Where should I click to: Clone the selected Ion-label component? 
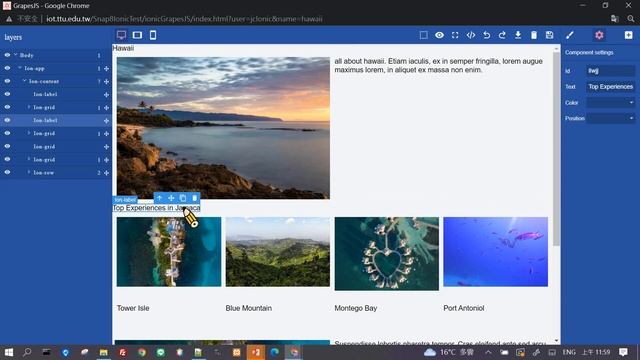coord(183,198)
